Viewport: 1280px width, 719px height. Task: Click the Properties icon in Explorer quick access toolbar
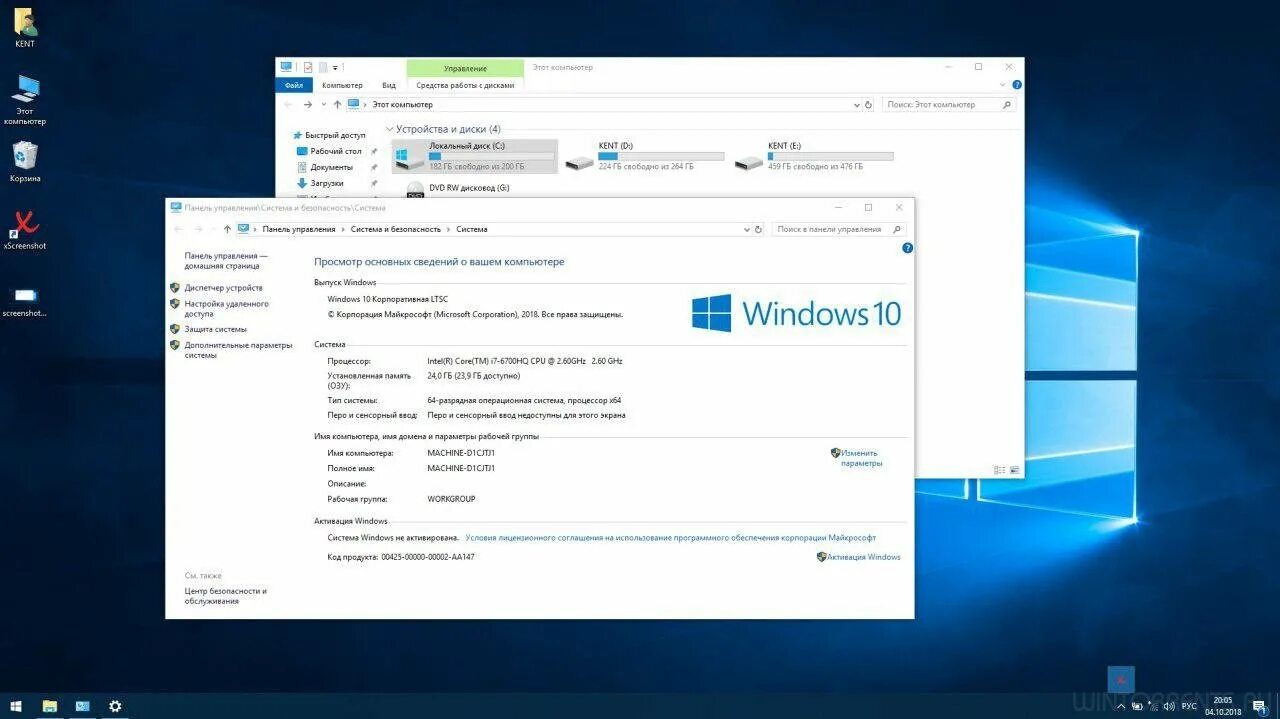click(308, 67)
